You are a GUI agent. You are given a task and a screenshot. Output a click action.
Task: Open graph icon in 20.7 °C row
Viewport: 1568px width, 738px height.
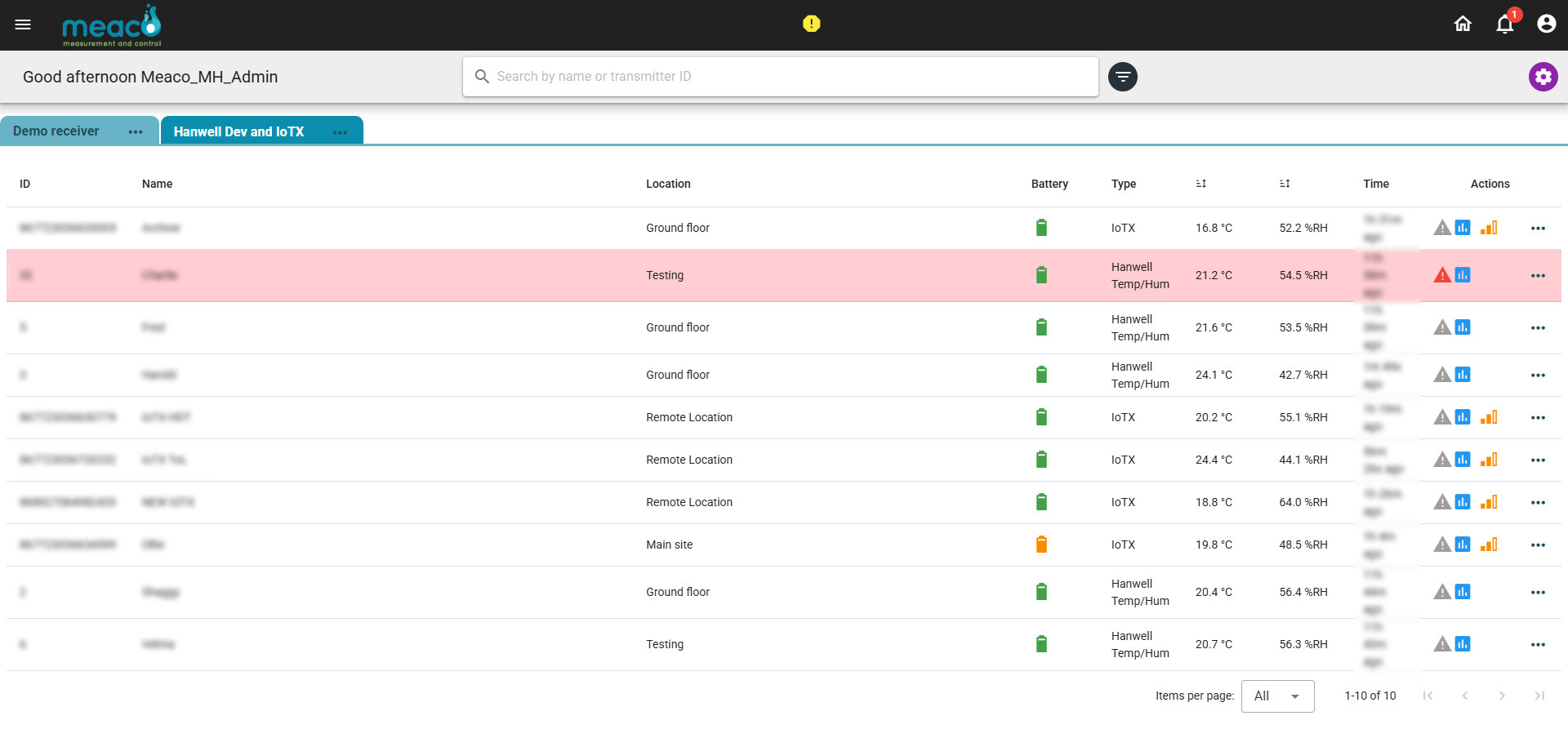point(1463,644)
